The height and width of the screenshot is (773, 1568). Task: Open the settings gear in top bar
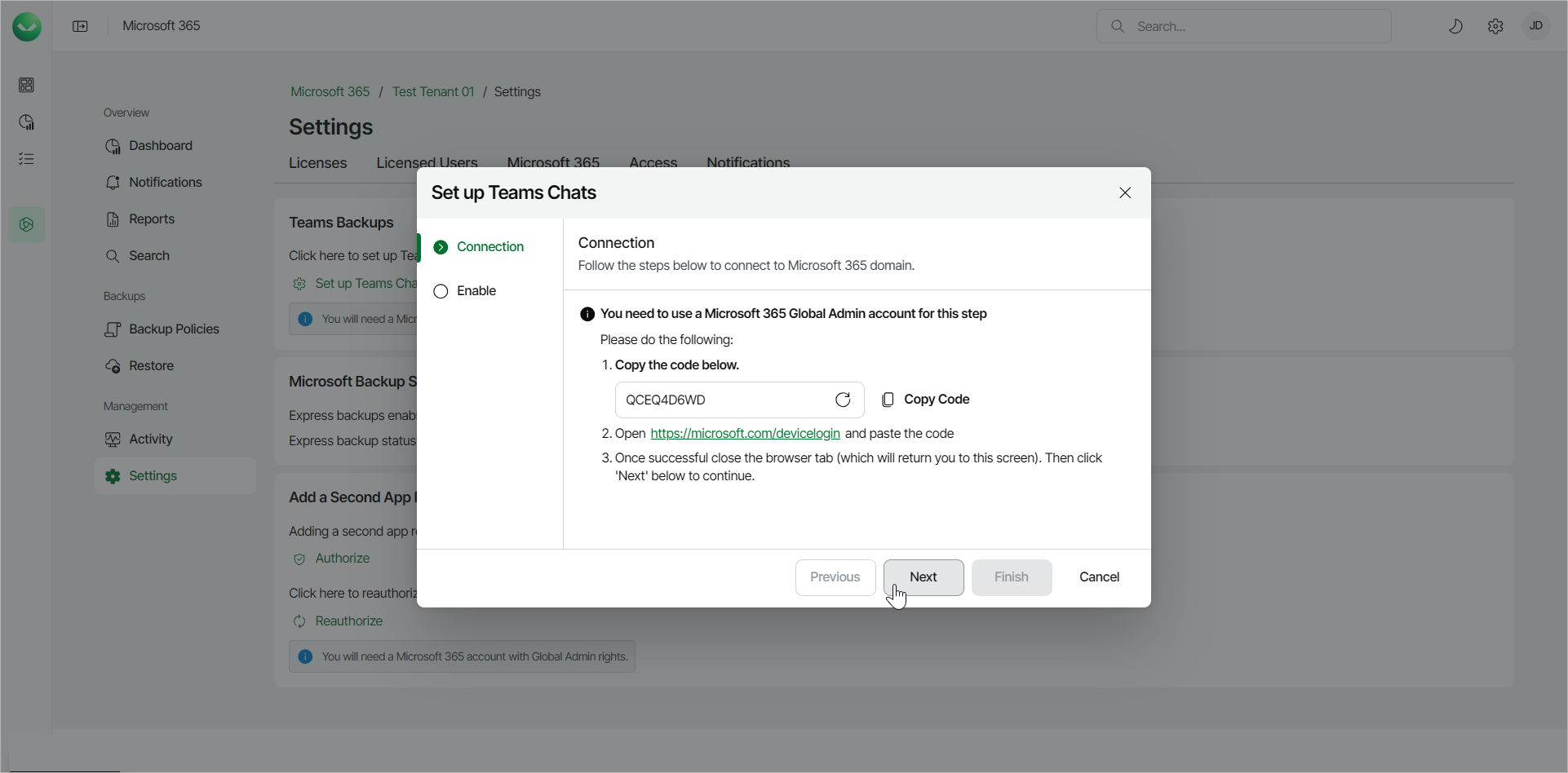(x=1495, y=26)
